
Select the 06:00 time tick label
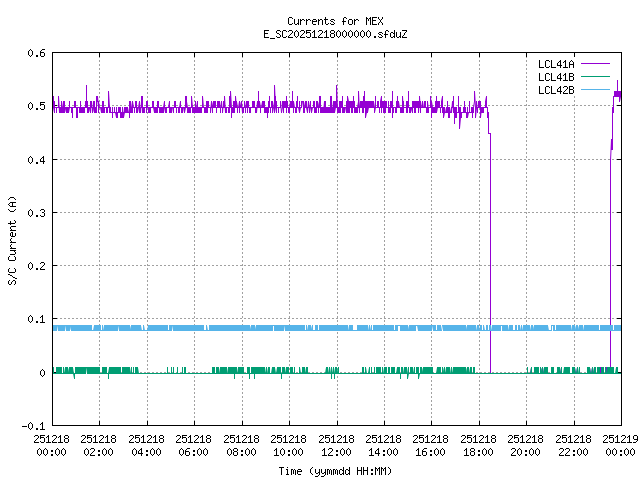coord(194,445)
